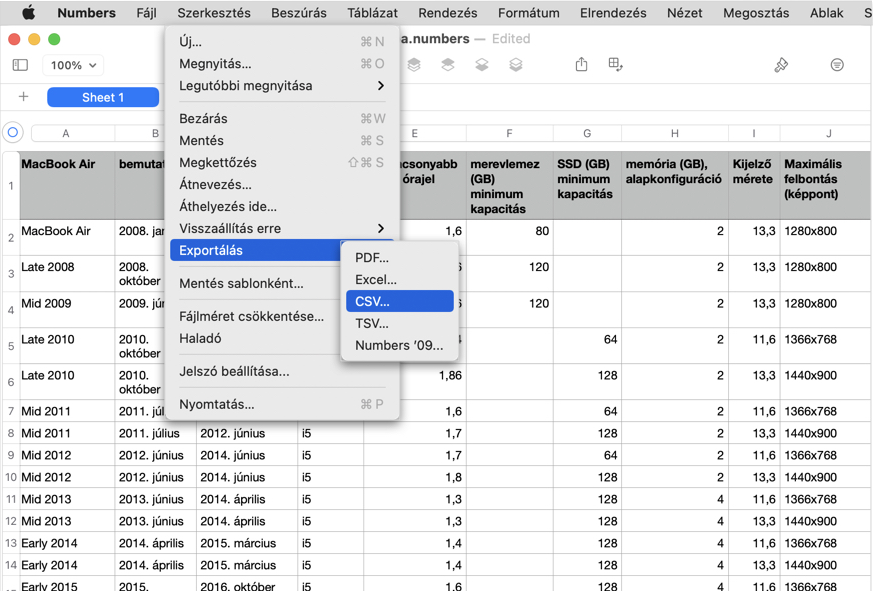Viewport: 873px width, 591px height.
Task: Open the Beszúrás menu
Action: (x=299, y=12)
